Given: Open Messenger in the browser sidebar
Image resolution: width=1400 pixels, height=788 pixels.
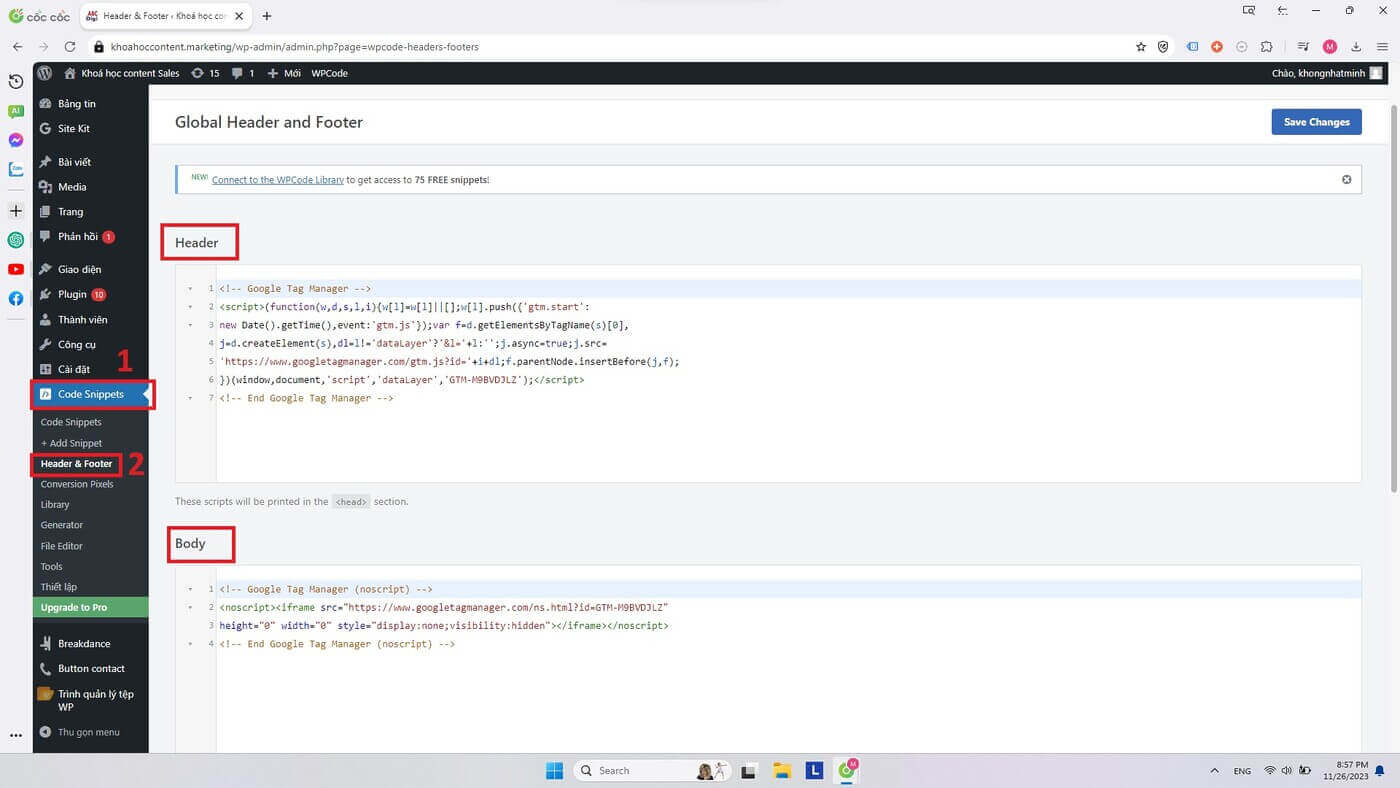Looking at the screenshot, I should tap(16, 140).
